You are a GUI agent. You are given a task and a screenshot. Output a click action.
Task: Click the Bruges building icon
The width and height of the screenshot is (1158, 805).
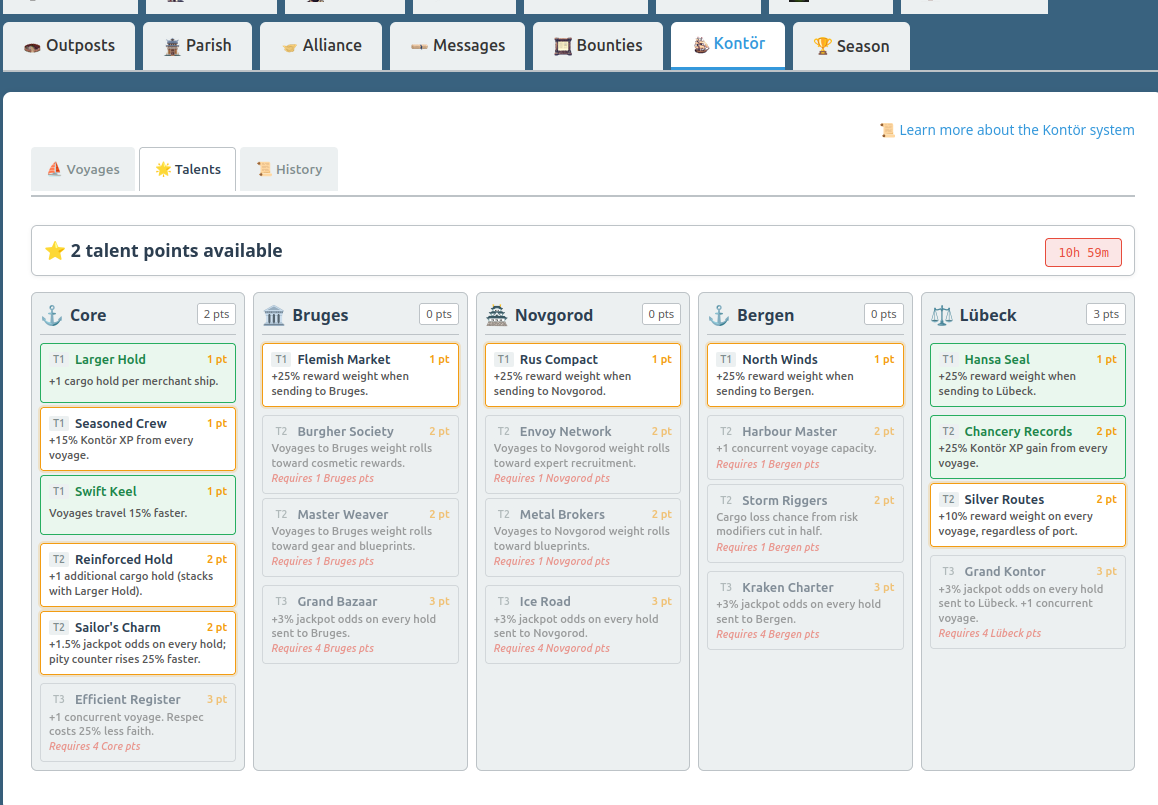[x=274, y=315]
